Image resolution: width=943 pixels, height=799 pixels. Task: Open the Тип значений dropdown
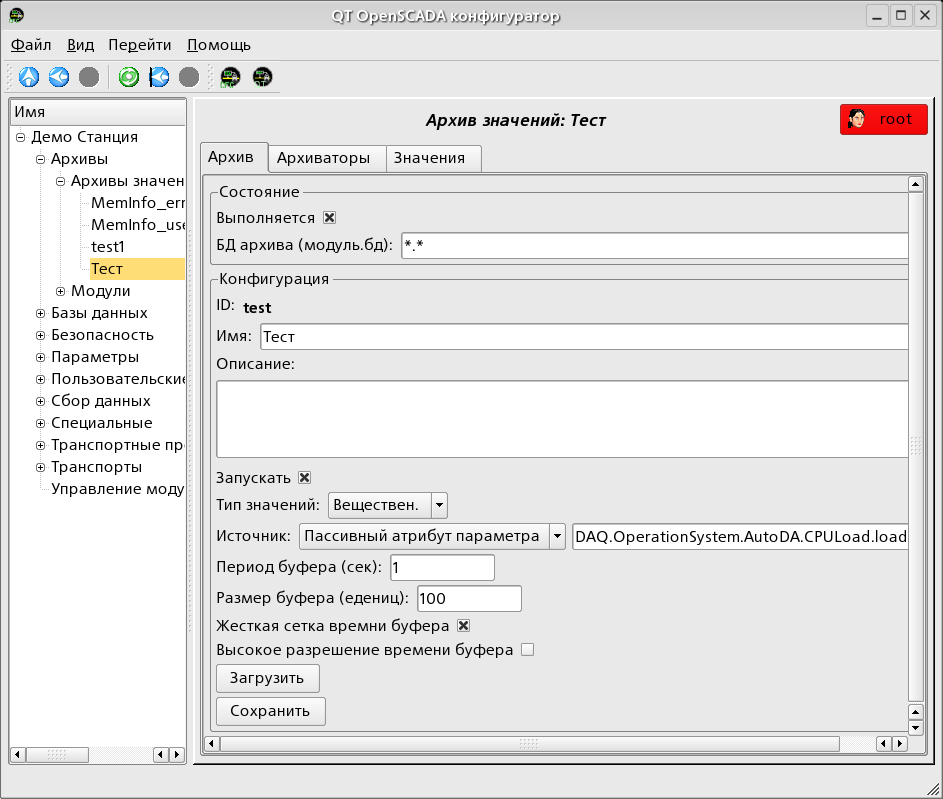(x=439, y=506)
